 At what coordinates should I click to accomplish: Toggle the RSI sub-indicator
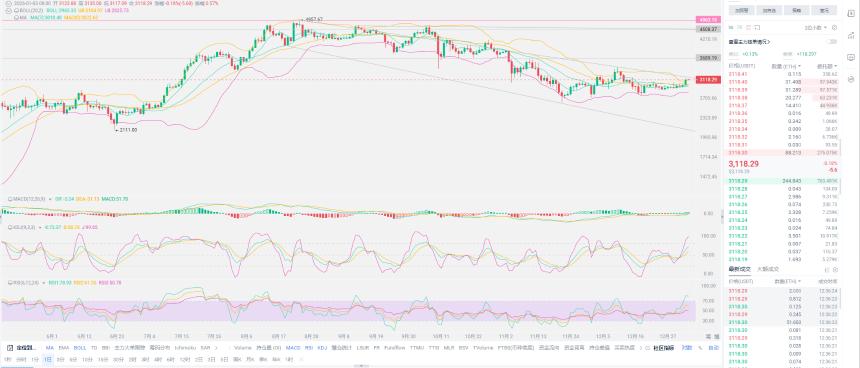click(x=309, y=347)
